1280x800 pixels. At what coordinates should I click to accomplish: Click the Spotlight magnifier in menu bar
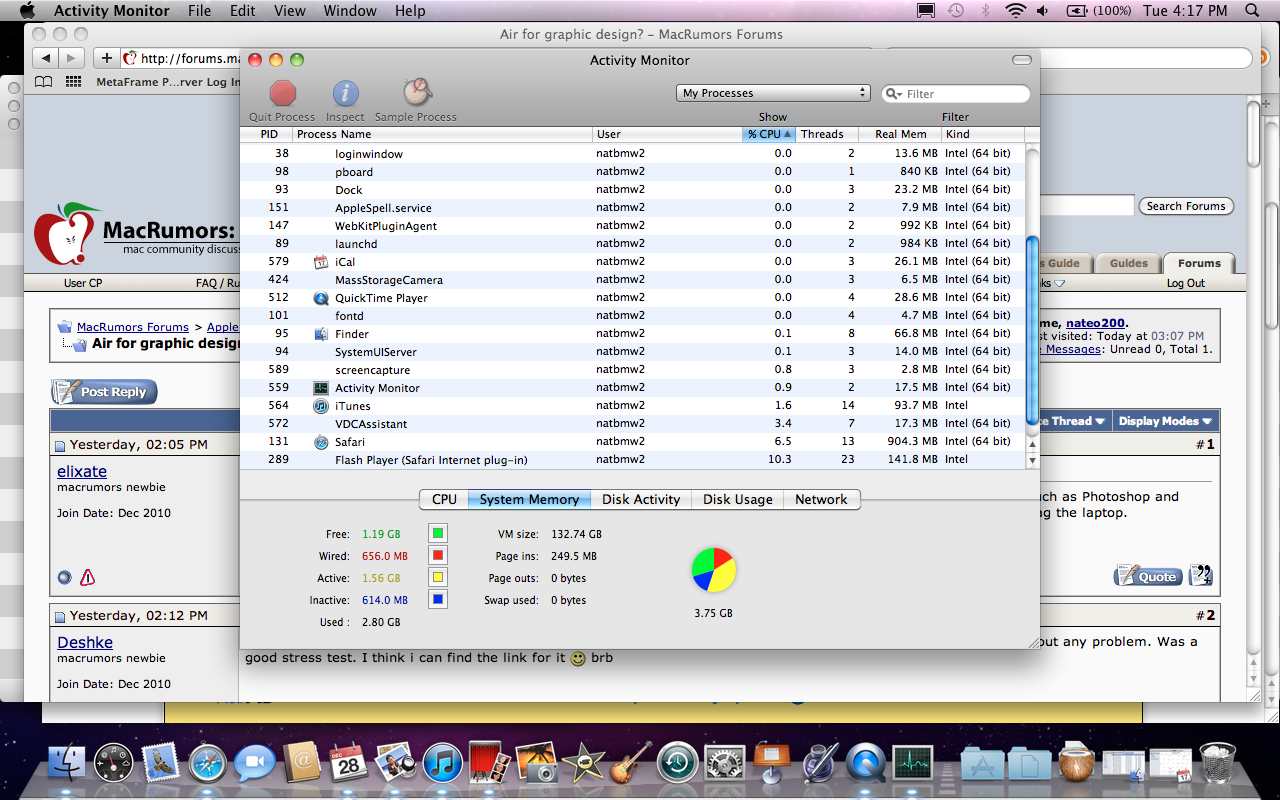pos(1253,11)
